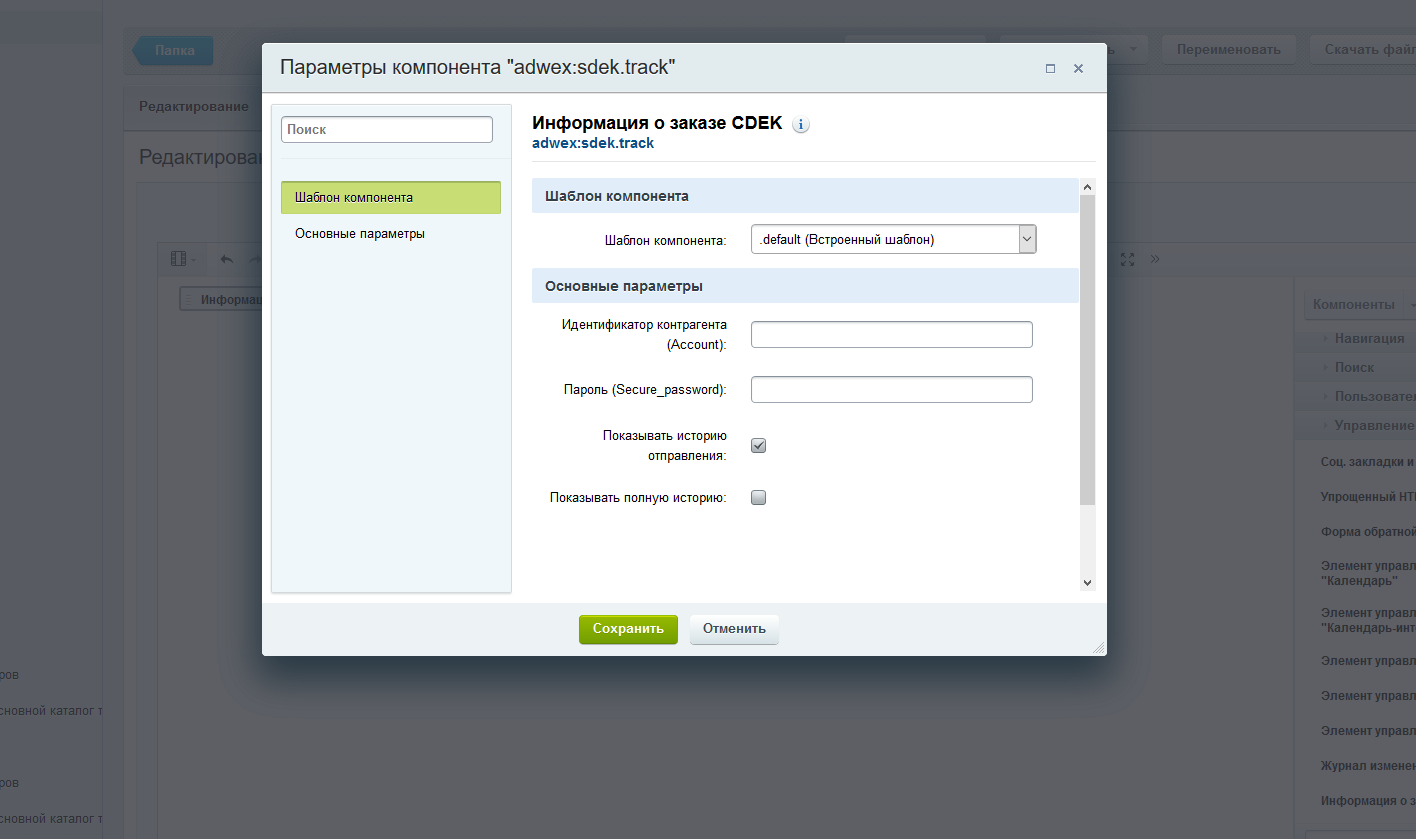Click 'Журнал изменен…' component item
The height and width of the screenshot is (839, 1416).
(1368, 766)
